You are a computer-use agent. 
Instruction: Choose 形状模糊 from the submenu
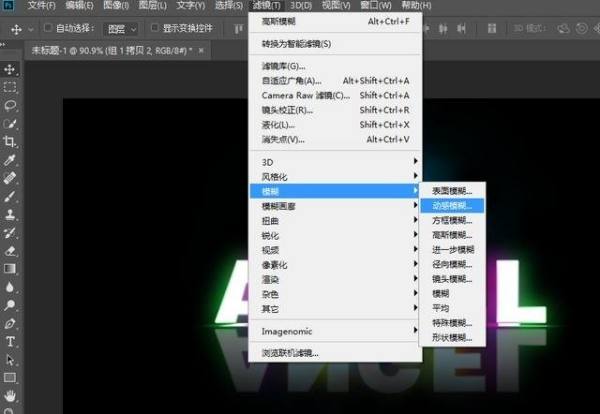(x=452, y=337)
